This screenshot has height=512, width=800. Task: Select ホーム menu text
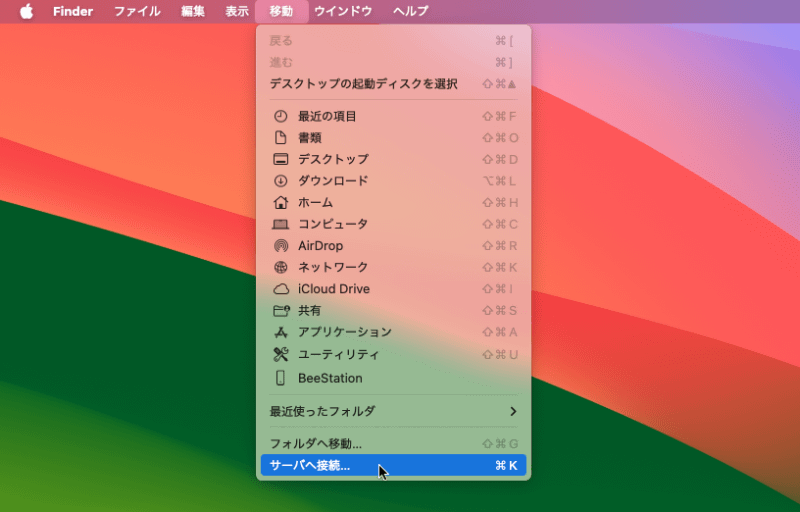pyautogui.click(x=316, y=202)
